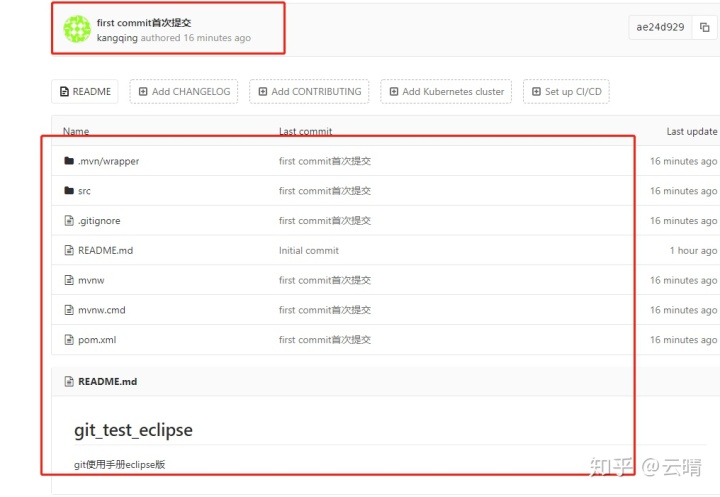Viewport: 720px width, 497px height.
Task: Click the Last update column header
Action: [x=692, y=131]
